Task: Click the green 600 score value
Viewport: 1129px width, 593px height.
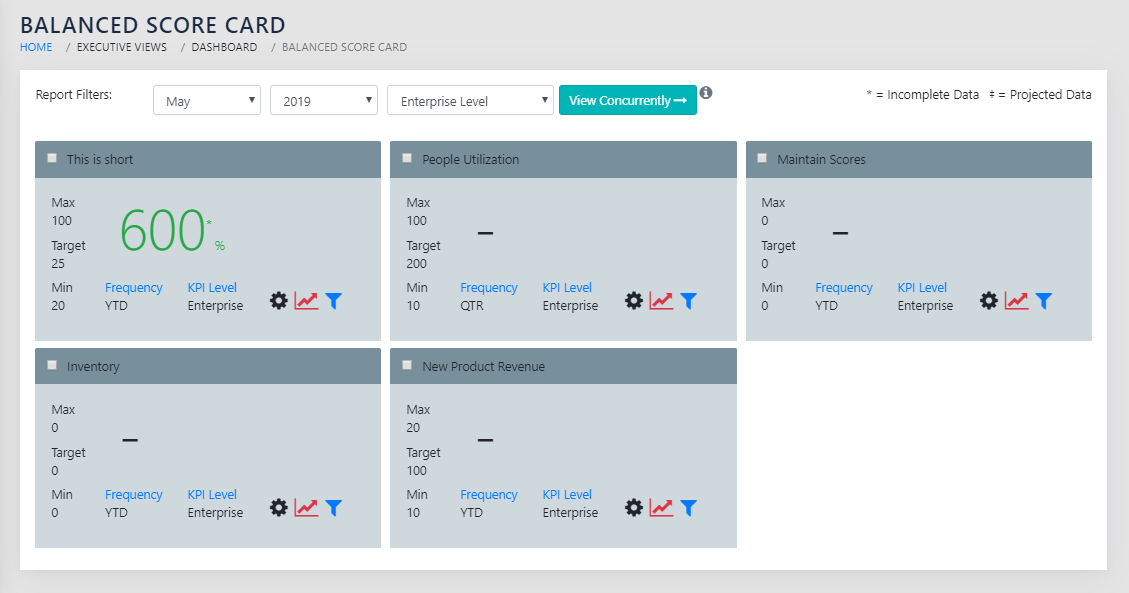Action: (163, 231)
